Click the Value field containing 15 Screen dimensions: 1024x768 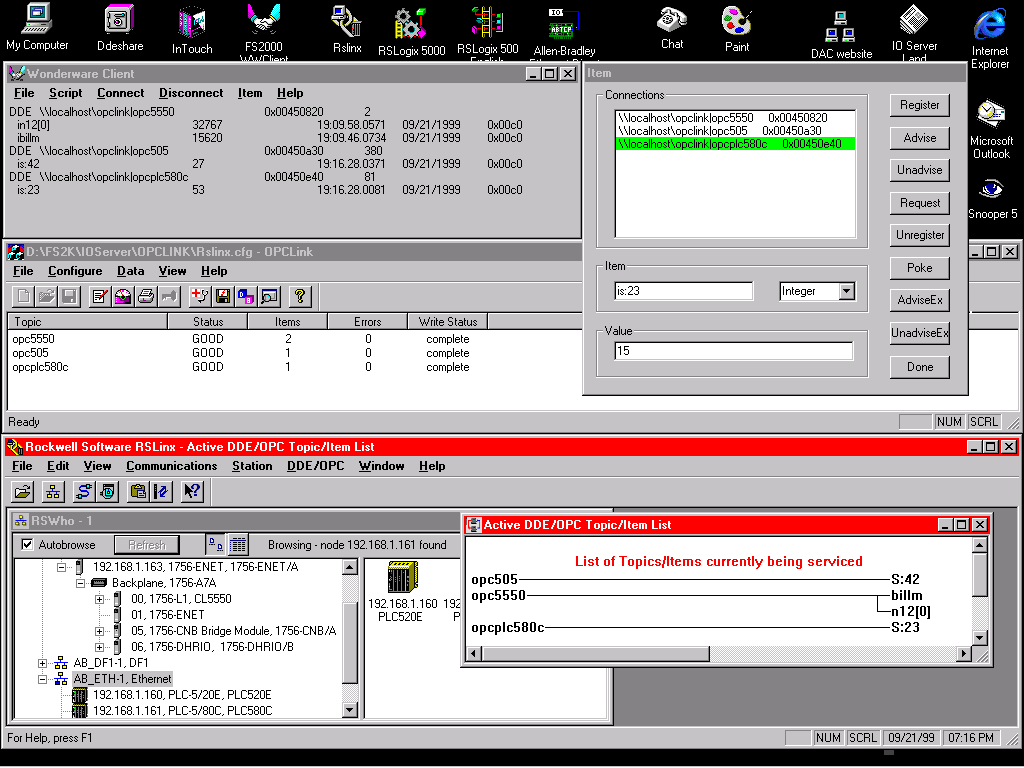click(733, 351)
